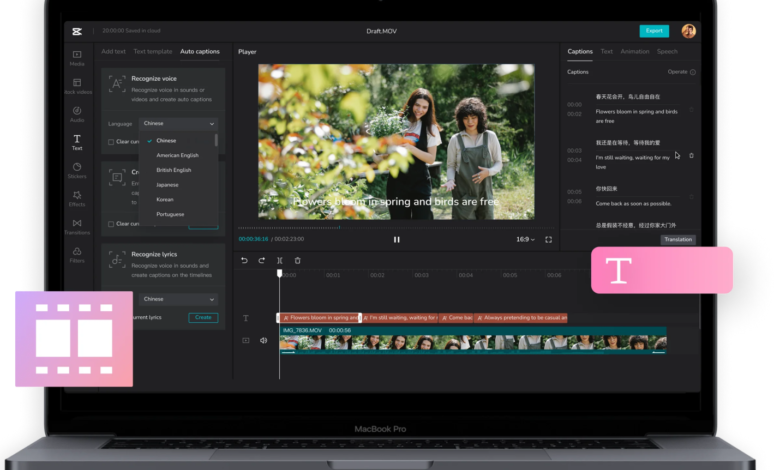
Task: Delete the "I'm still waiting" caption
Action: (x=691, y=156)
